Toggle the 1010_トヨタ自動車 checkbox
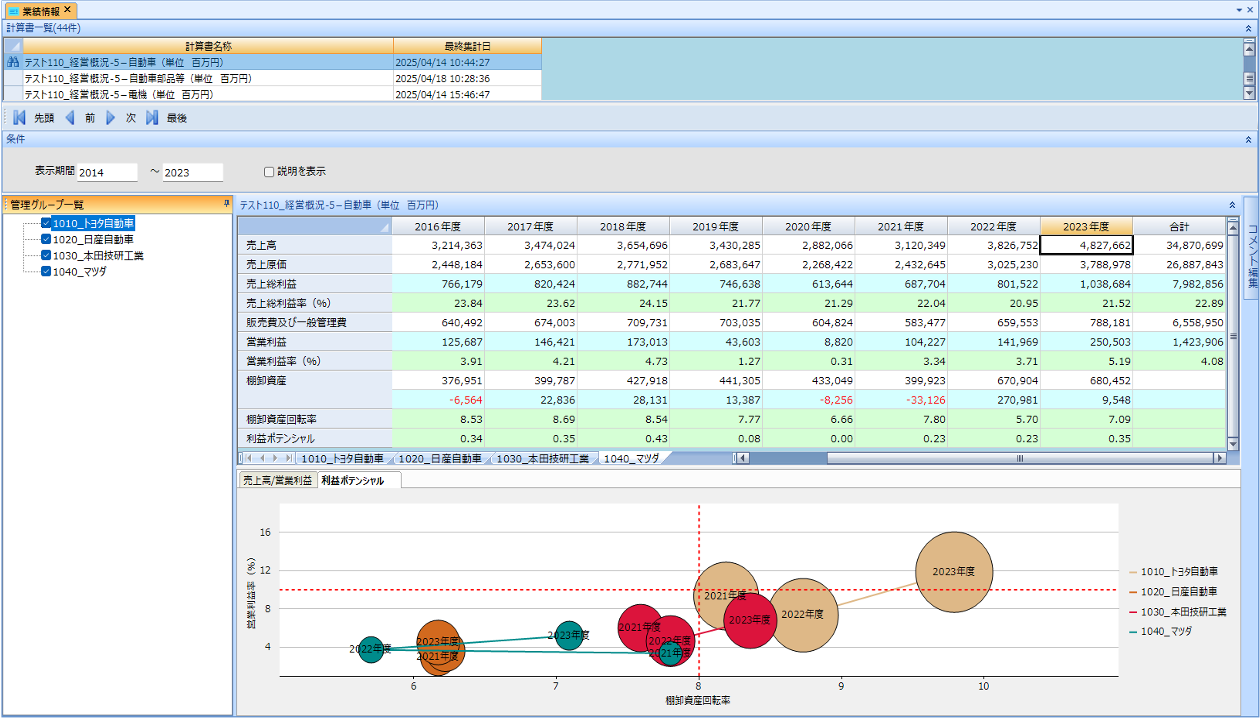Image resolution: width=1260 pixels, height=718 pixels. (46, 224)
